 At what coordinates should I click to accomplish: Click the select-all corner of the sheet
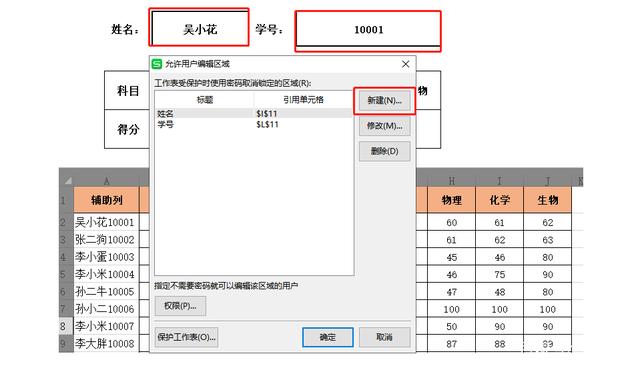point(67,181)
